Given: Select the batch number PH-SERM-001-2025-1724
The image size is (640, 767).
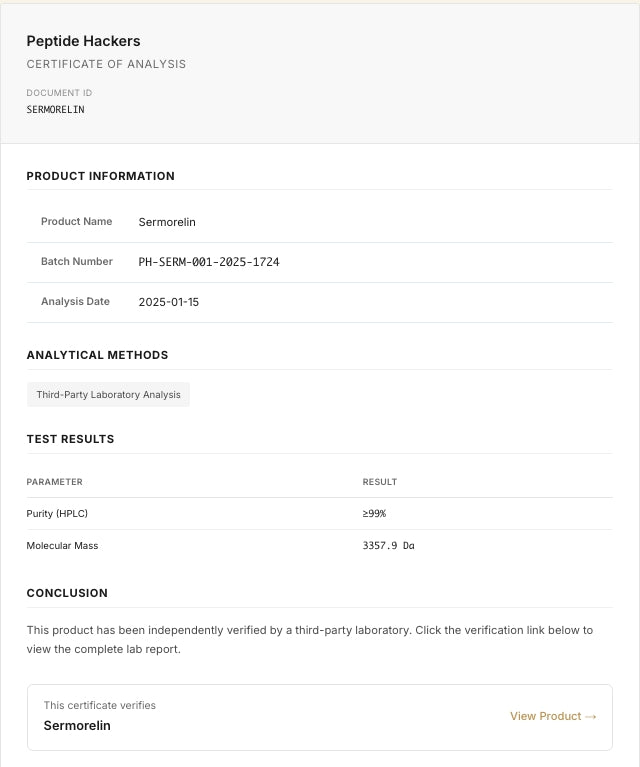Looking at the screenshot, I should (x=209, y=262).
